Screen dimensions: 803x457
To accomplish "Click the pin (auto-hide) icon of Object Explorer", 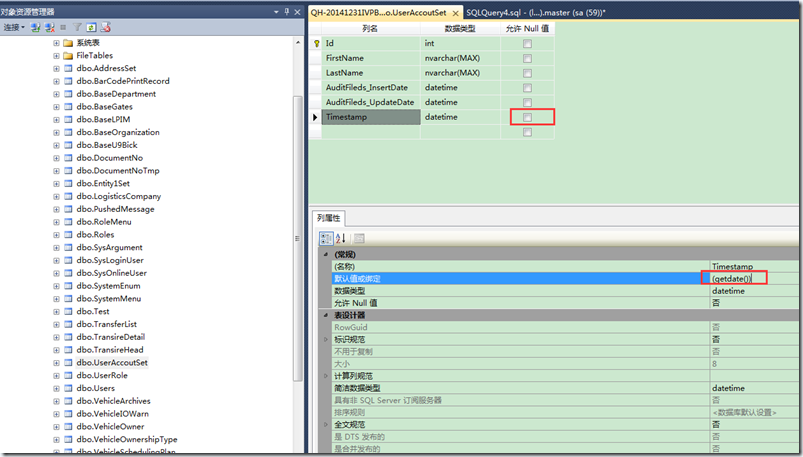I will pos(287,12).
